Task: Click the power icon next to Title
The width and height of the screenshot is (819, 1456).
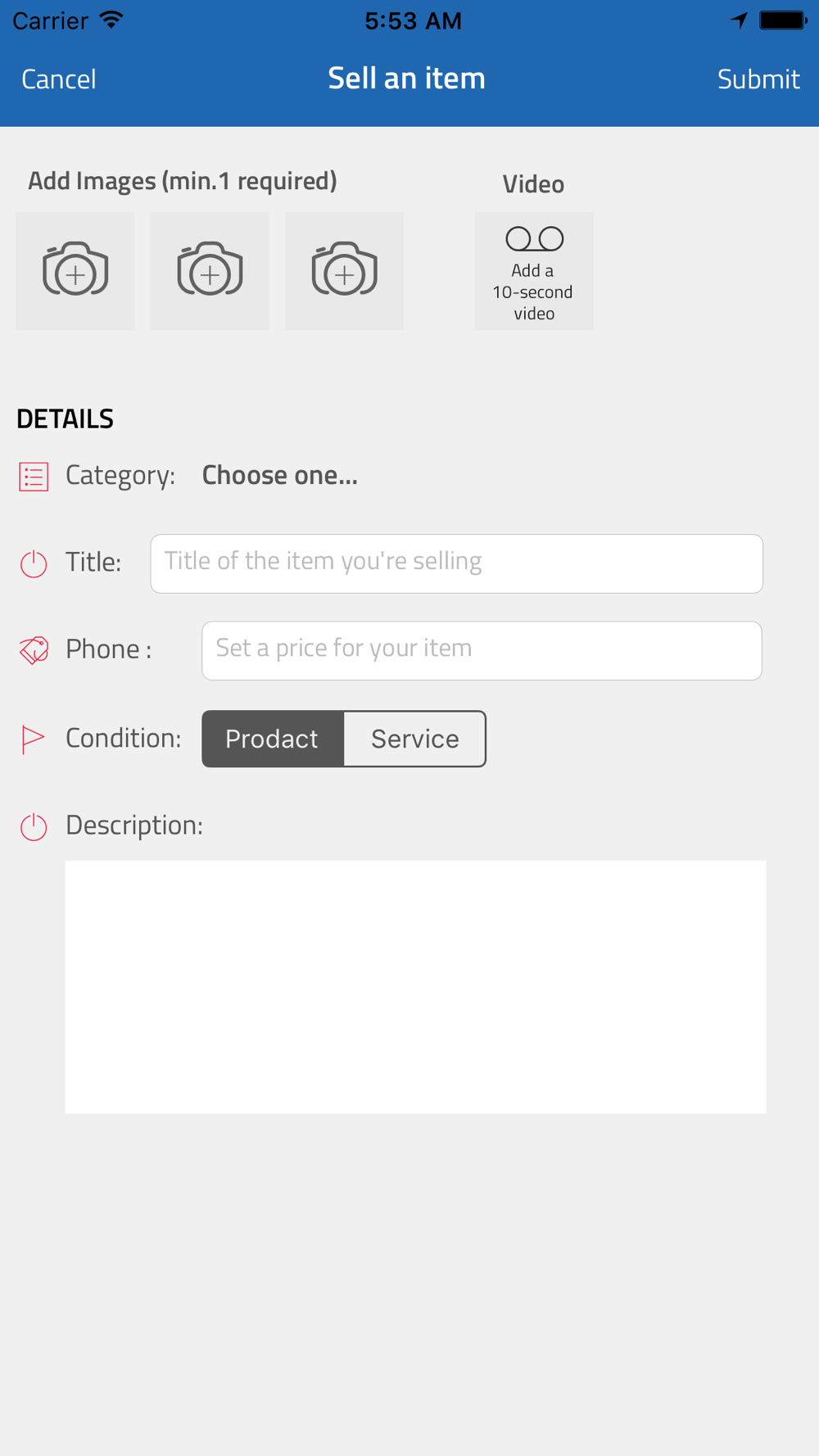Action: (x=34, y=563)
